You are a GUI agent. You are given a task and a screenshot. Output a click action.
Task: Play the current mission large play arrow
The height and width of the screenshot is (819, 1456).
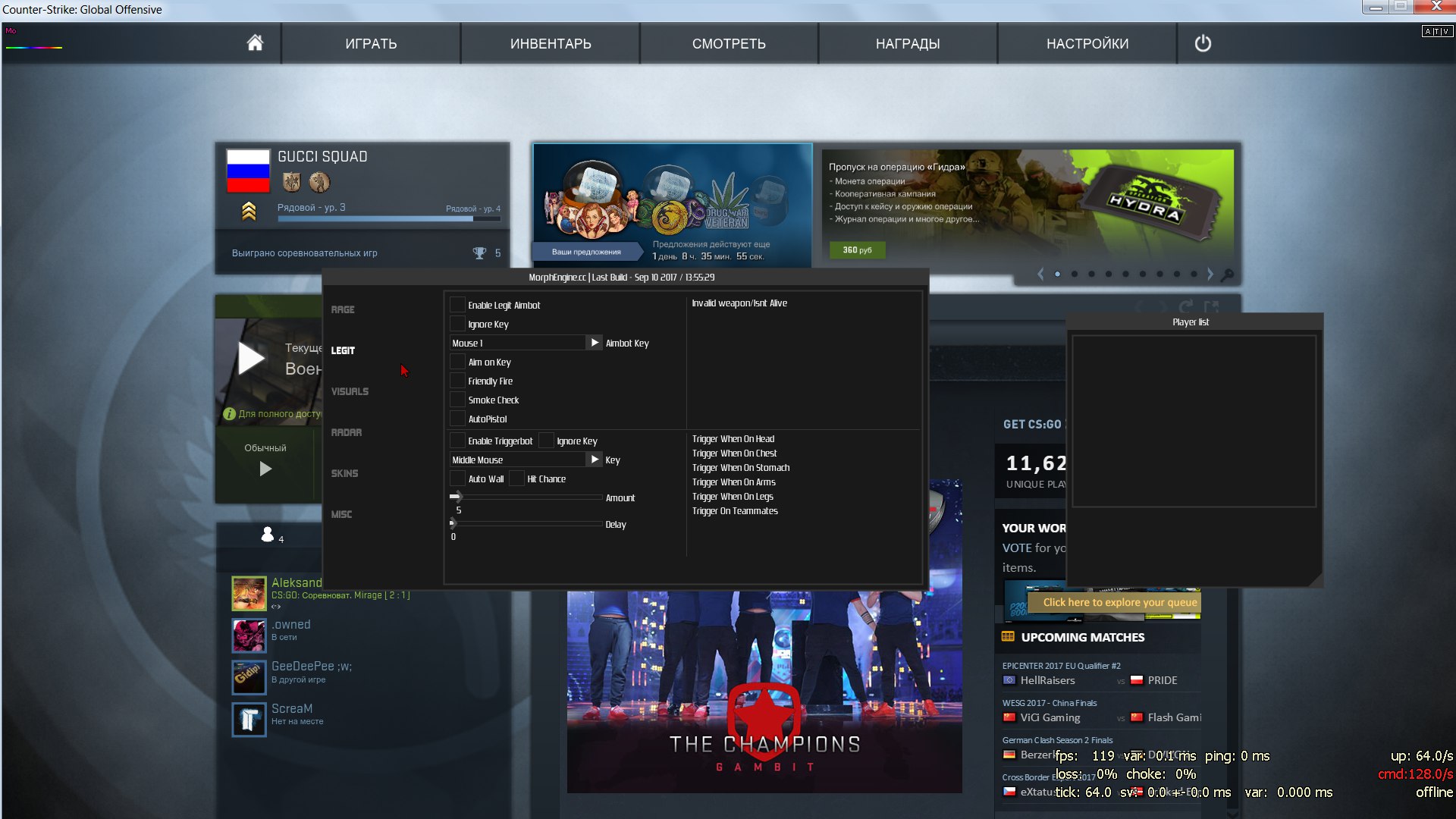pyautogui.click(x=251, y=358)
